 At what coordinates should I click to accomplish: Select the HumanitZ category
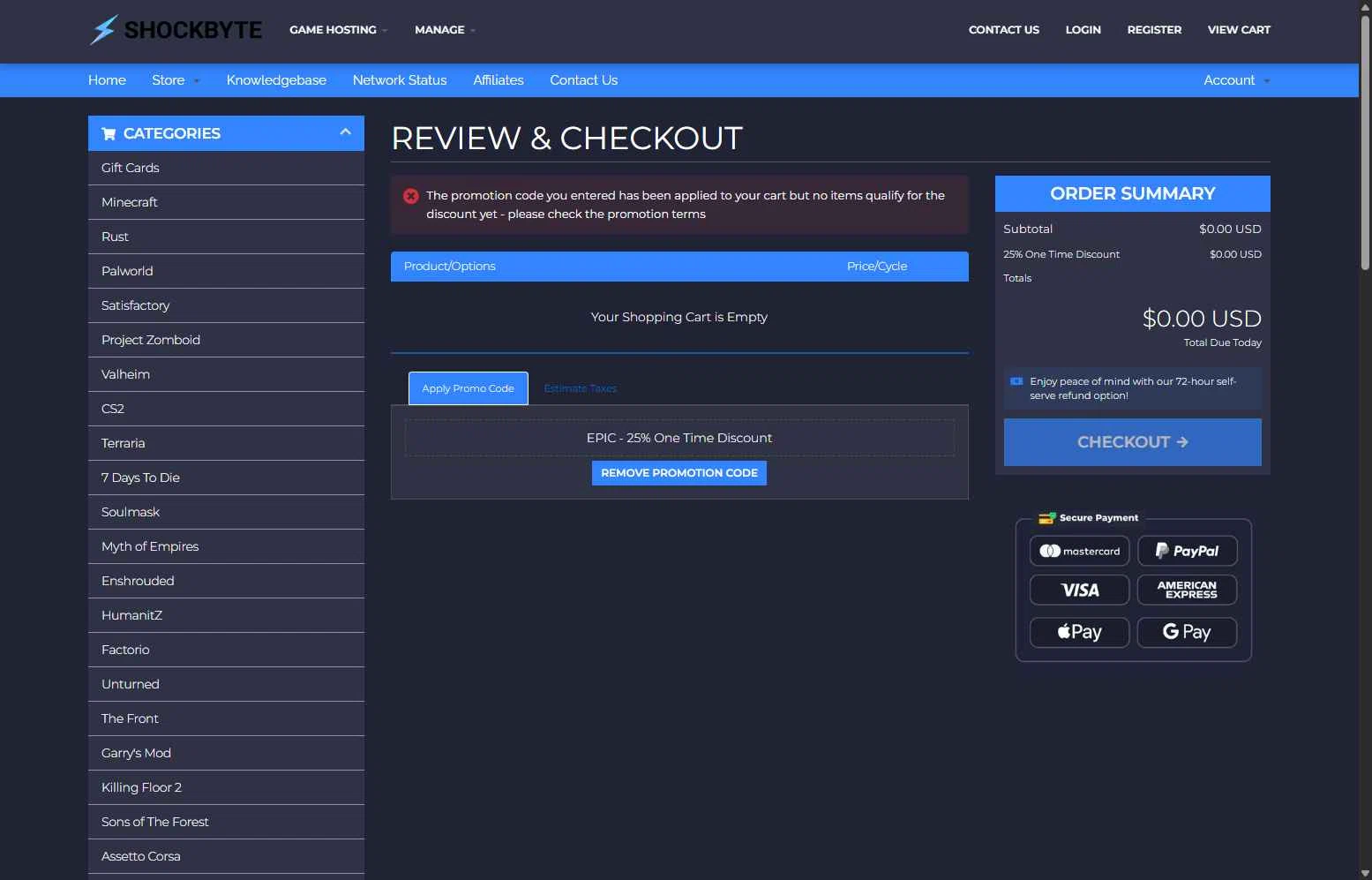click(x=226, y=615)
